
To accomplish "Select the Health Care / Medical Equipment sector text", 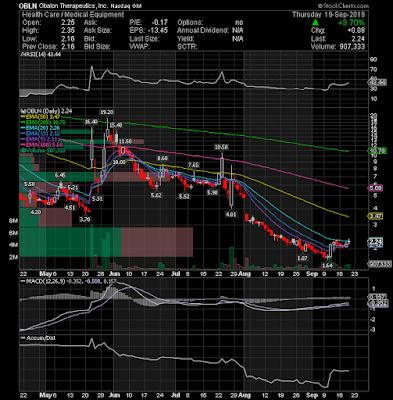I will click(x=73, y=15).
